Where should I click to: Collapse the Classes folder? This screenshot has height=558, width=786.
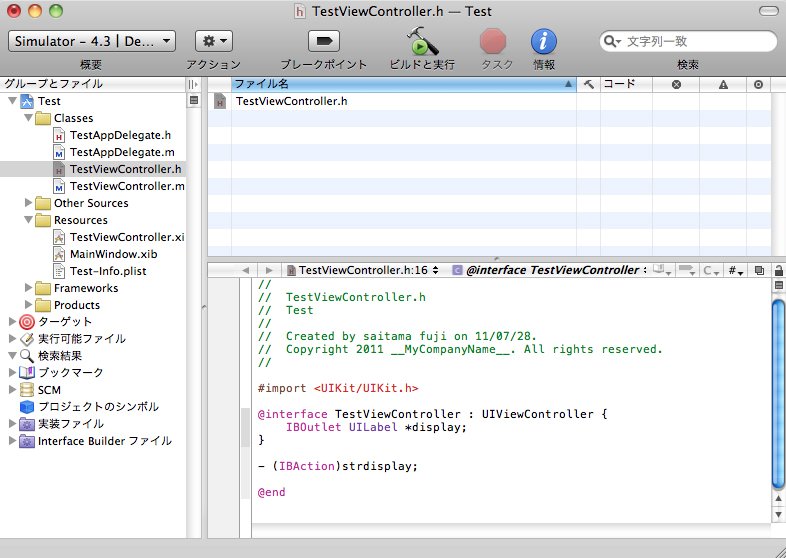tap(29, 118)
